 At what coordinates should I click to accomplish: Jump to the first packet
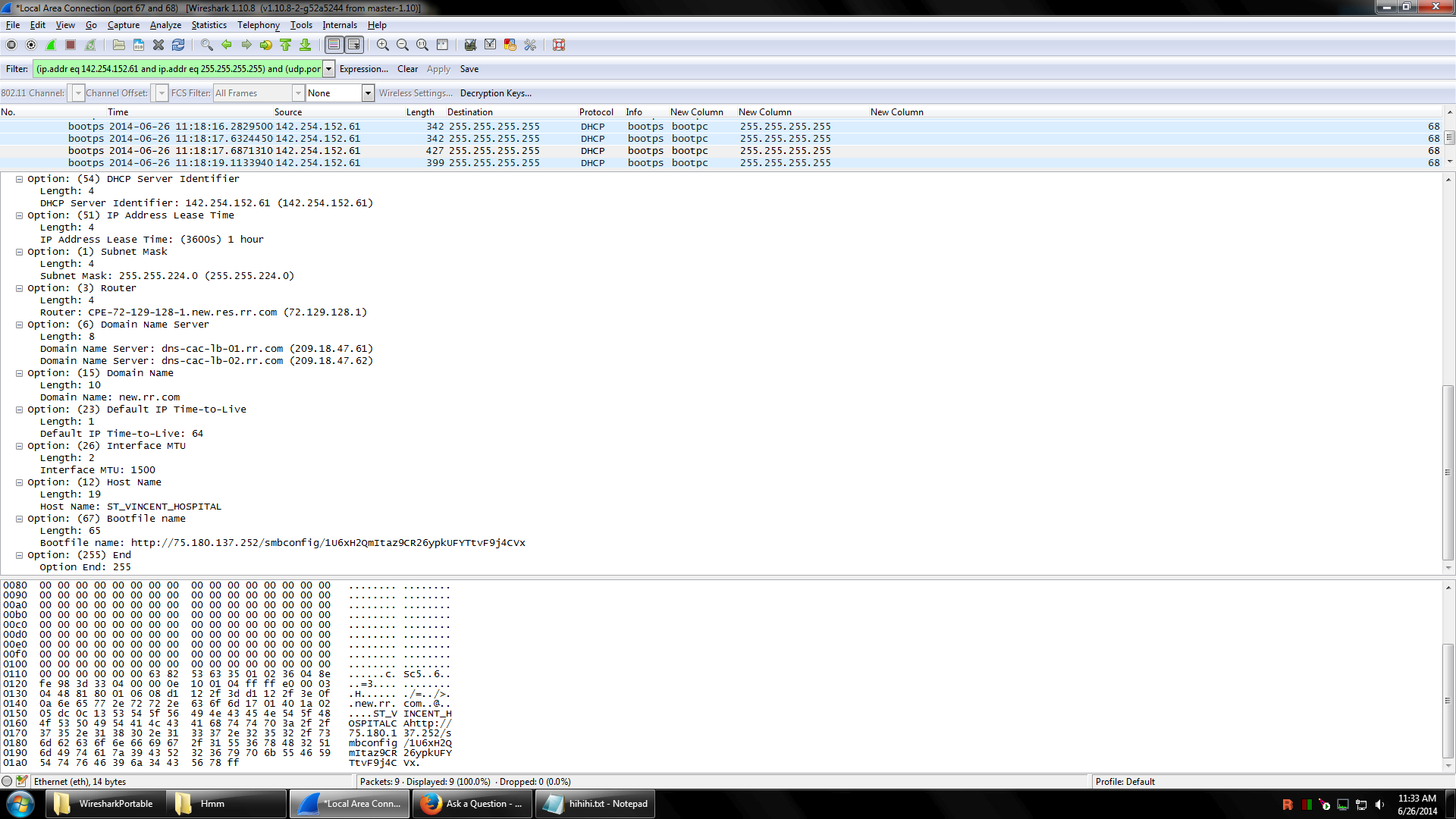coord(285,45)
